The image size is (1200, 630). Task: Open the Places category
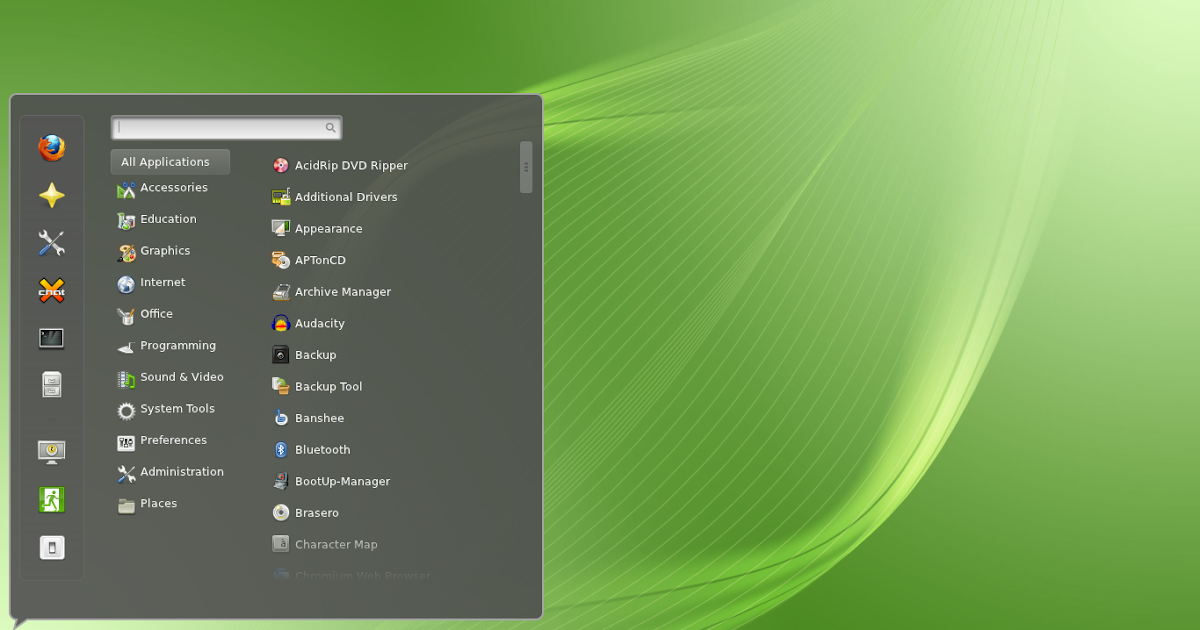[x=158, y=504]
